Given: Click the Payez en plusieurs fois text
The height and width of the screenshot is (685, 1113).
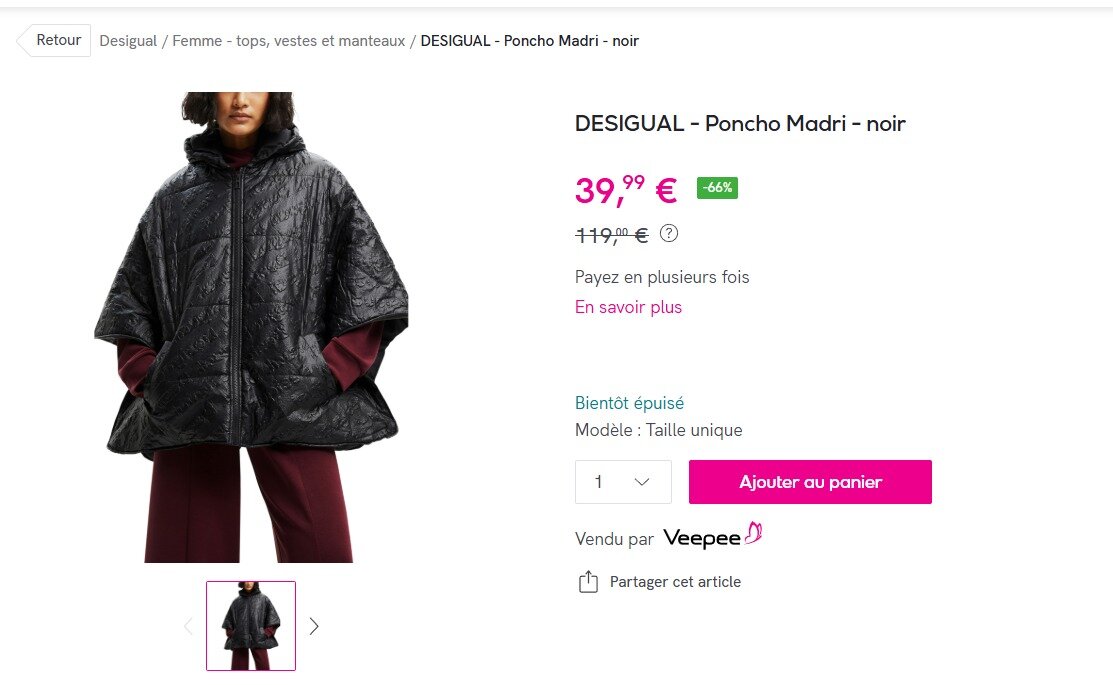Looking at the screenshot, I should [662, 277].
